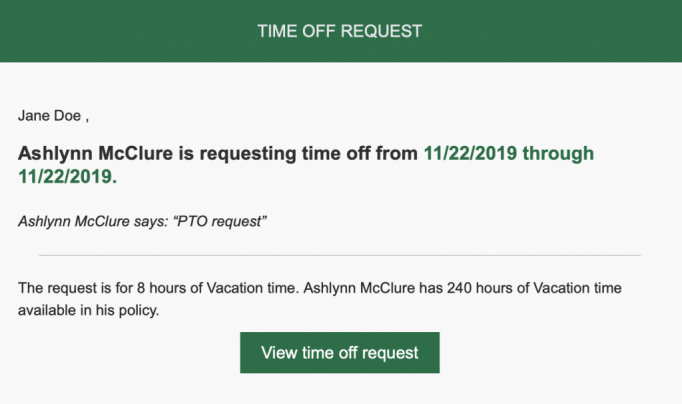Select the available in his policy line
Image resolution: width=682 pixels, height=404 pixels.
(x=88, y=311)
